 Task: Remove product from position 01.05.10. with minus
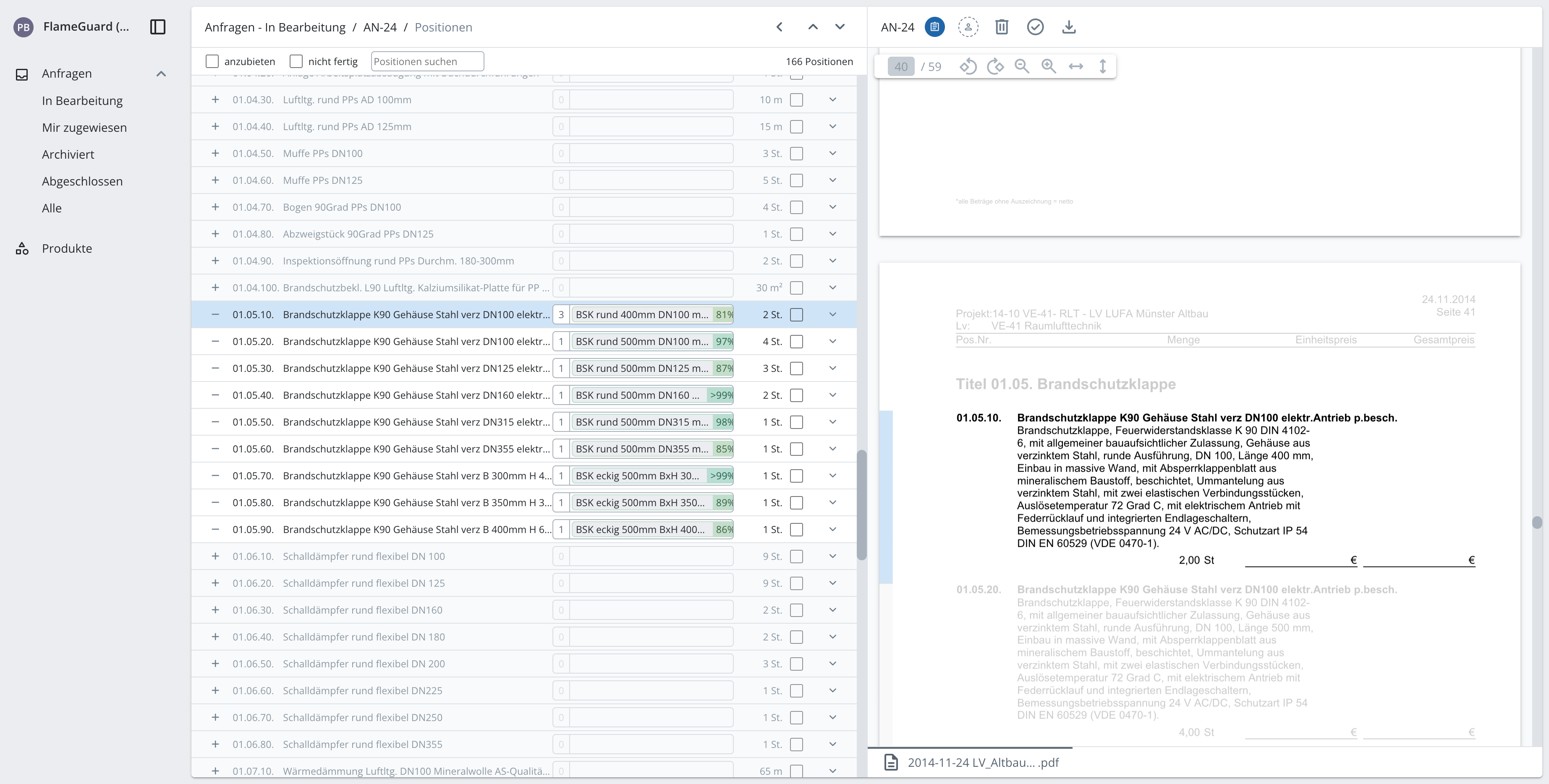(x=215, y=314)
